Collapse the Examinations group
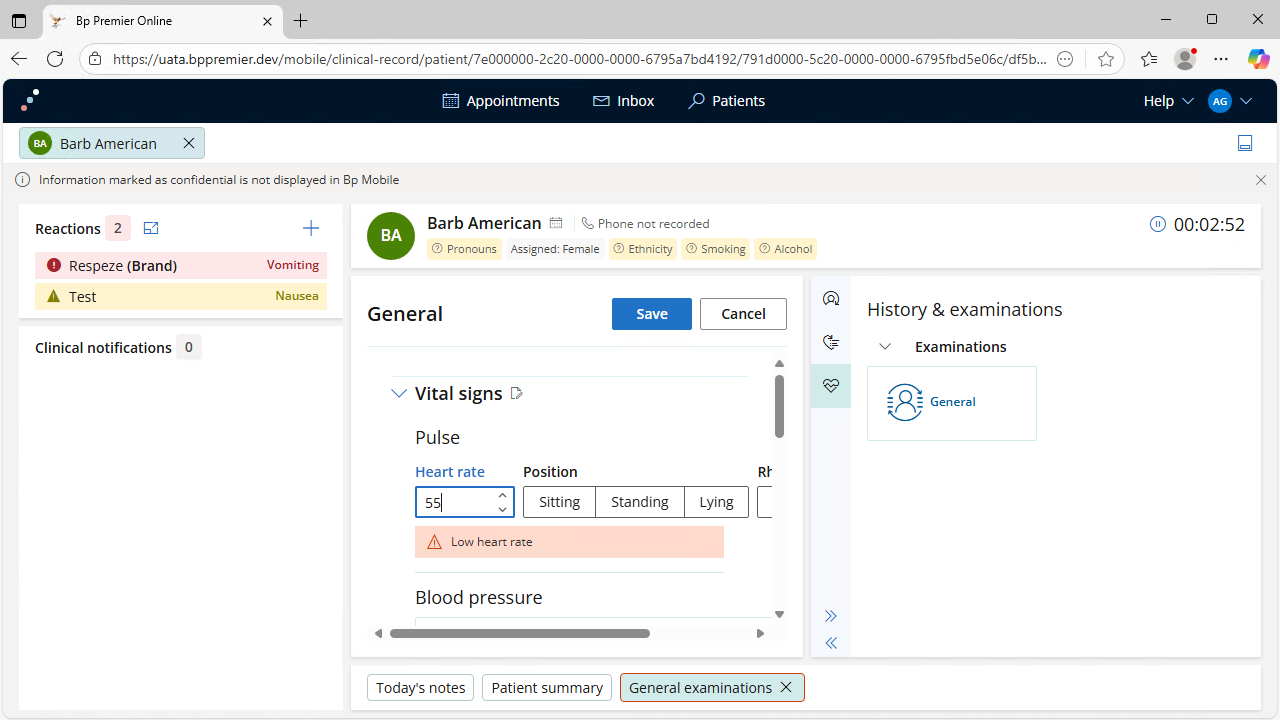1280x720 pixels. [885, 347]
